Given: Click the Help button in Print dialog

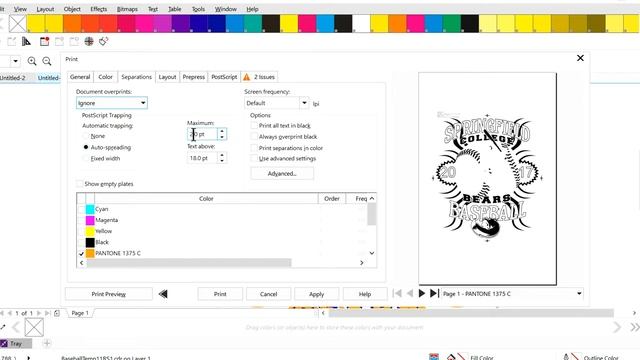Looking at the screenshot, I should pyautogui.click(x=365, y=294).
